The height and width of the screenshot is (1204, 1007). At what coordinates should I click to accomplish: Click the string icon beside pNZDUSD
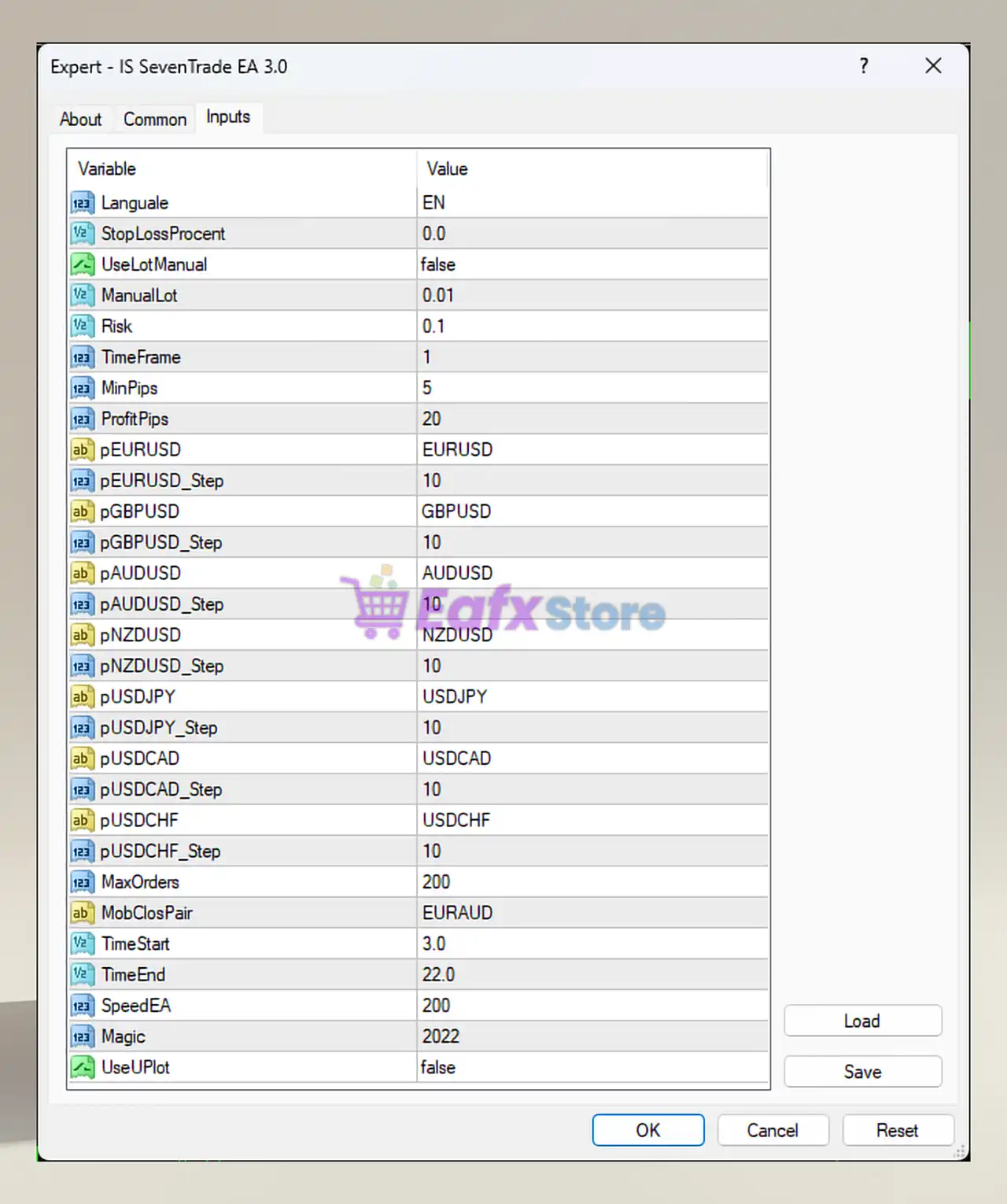point(82,635)
